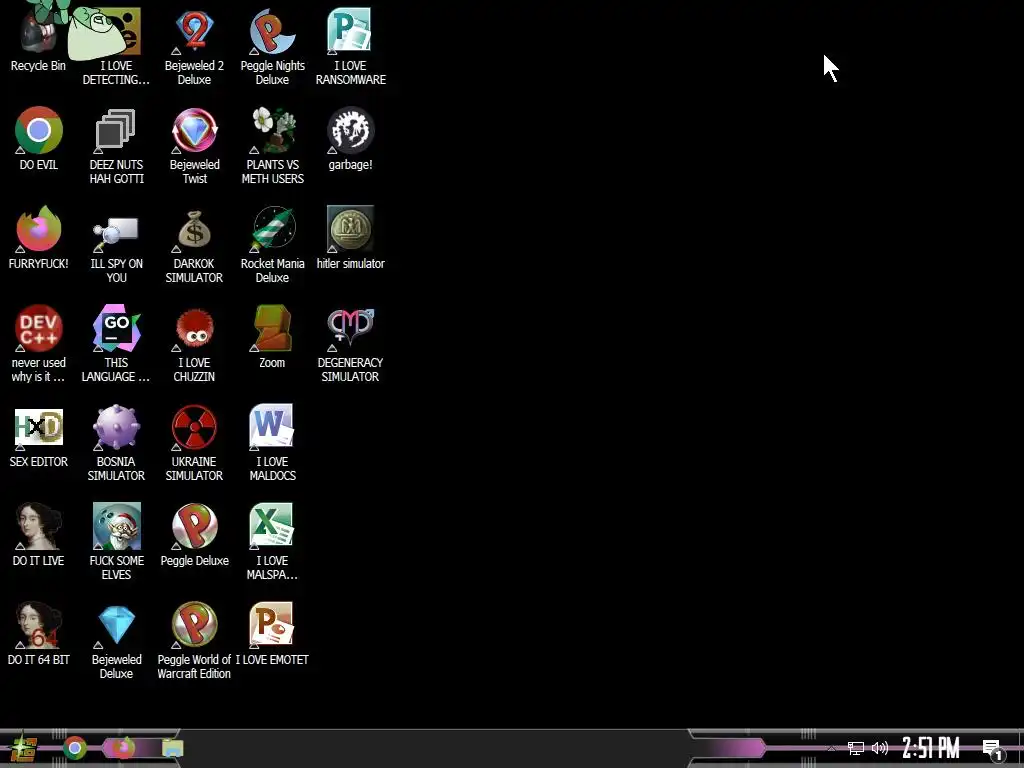This screenshot has height=768, width=1024.
Task: Open the Publisher icon labeled I LOVE RANSOMWARE
Action: 350,31
